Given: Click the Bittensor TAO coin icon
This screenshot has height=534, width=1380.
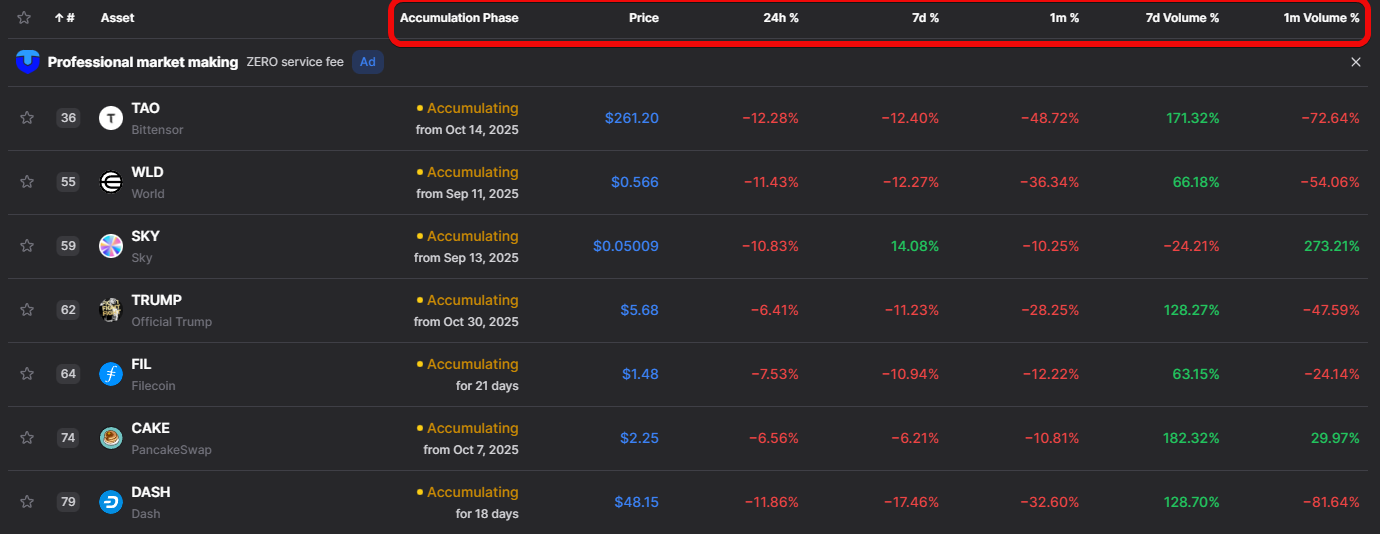Looking at the screenshot, I should 111,118.
